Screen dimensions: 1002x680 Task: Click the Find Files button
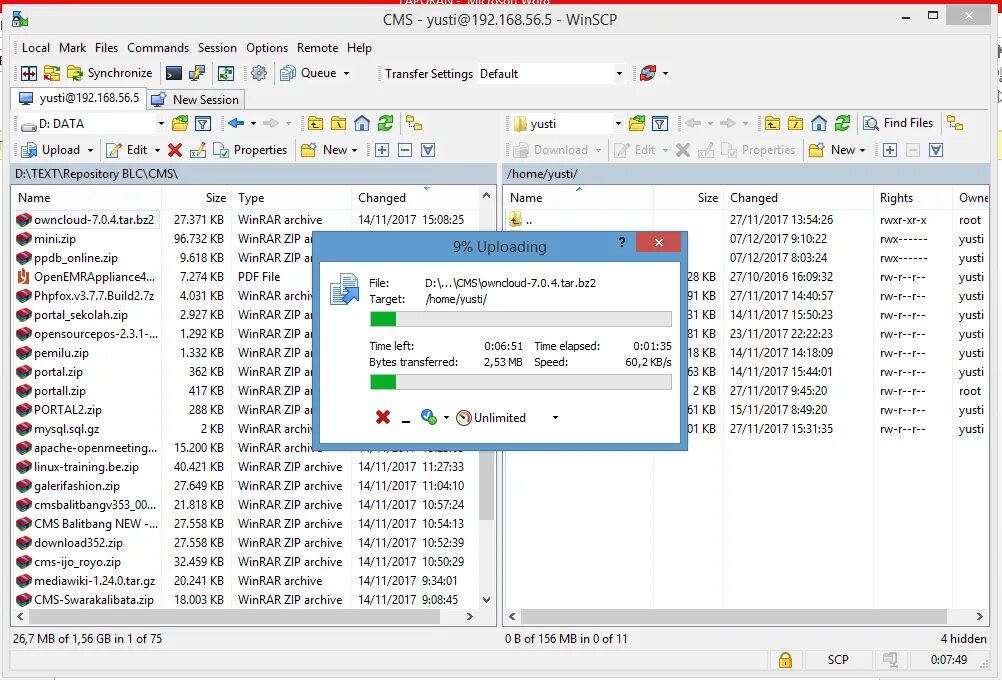898,123
